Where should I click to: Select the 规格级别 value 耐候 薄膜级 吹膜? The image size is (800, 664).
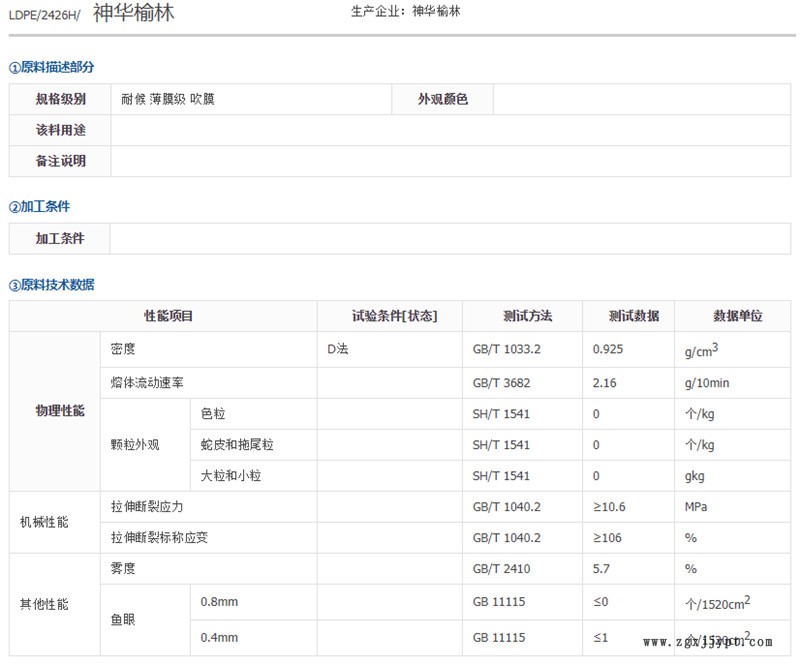pos(168,99)
